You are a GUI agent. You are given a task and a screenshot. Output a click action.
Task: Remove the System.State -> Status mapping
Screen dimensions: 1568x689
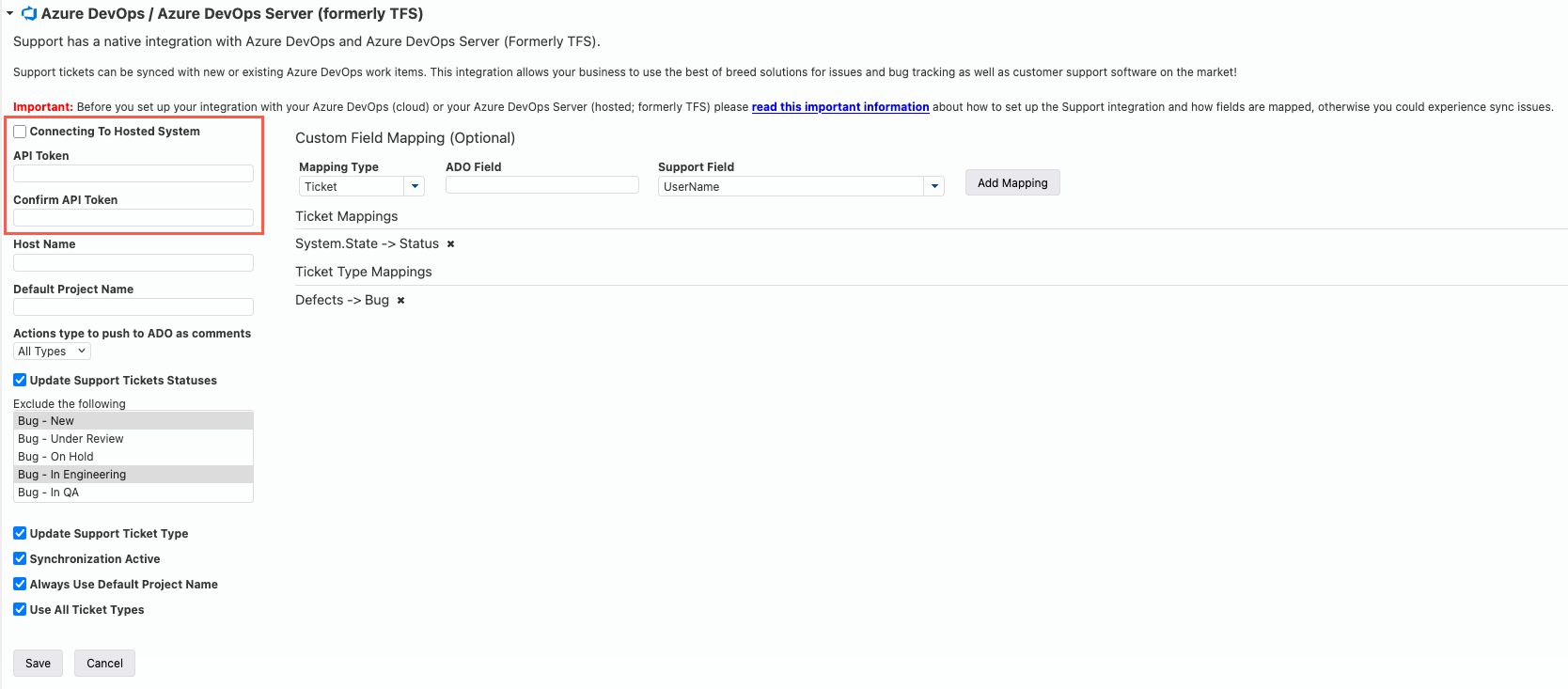point(450,244)
